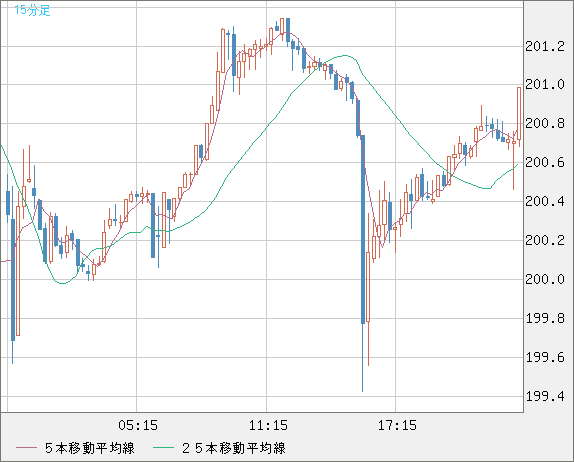Click the 200.2 price axis label
This screenshot has height=462, width=574.
tap(545, 241)
